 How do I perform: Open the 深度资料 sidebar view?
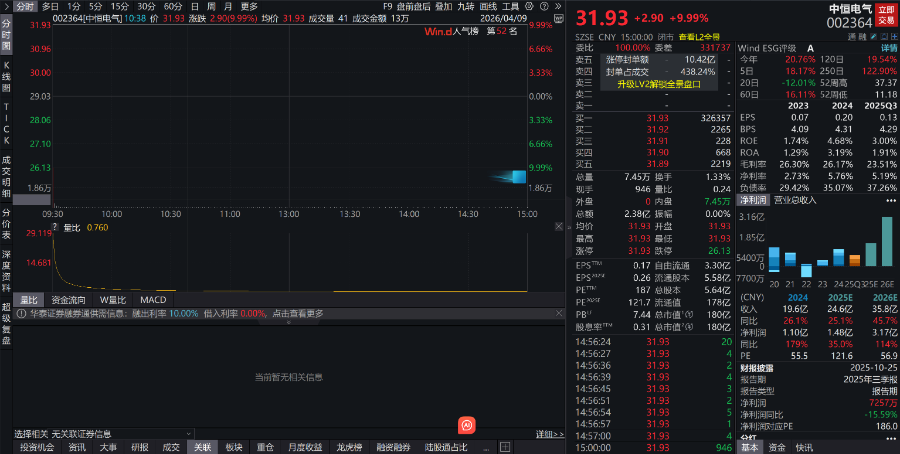point(6,272)
